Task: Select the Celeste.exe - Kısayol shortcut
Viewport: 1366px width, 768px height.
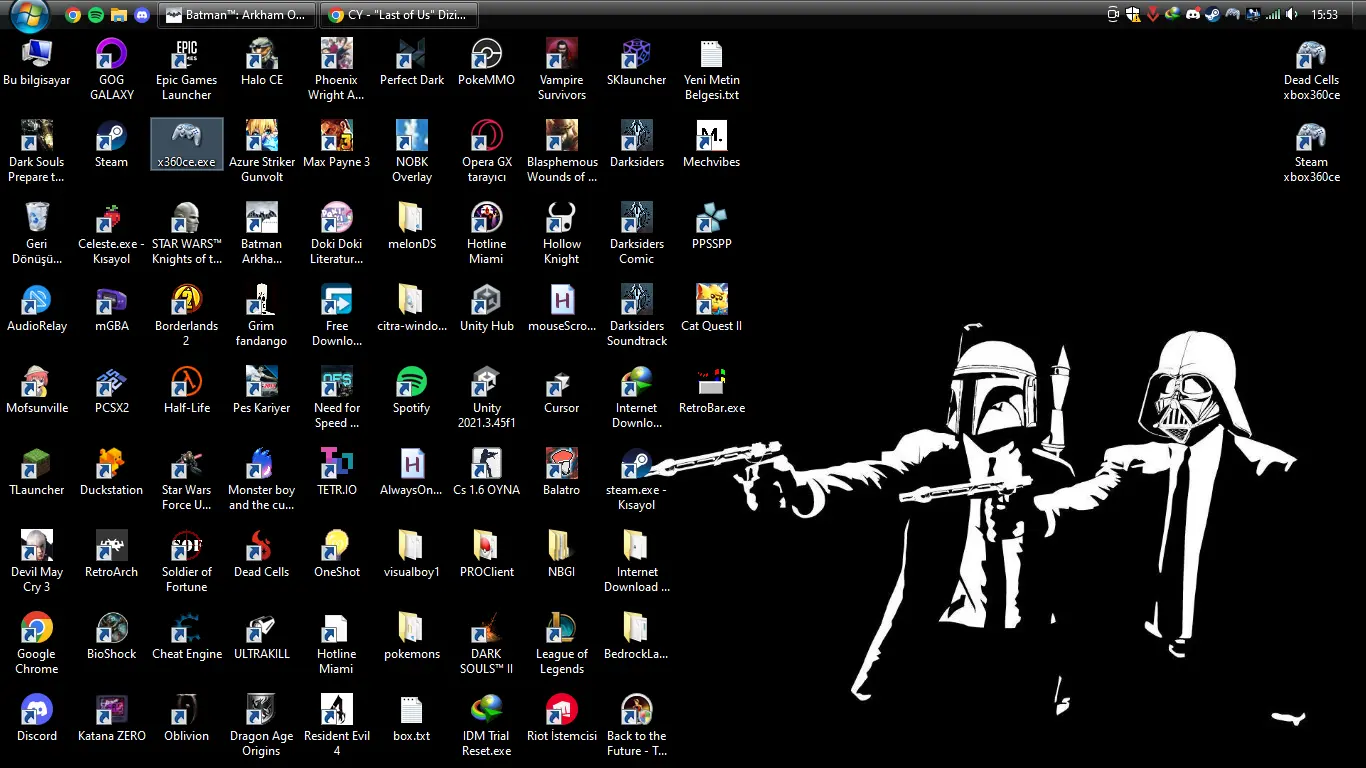Action: (112, 233)
